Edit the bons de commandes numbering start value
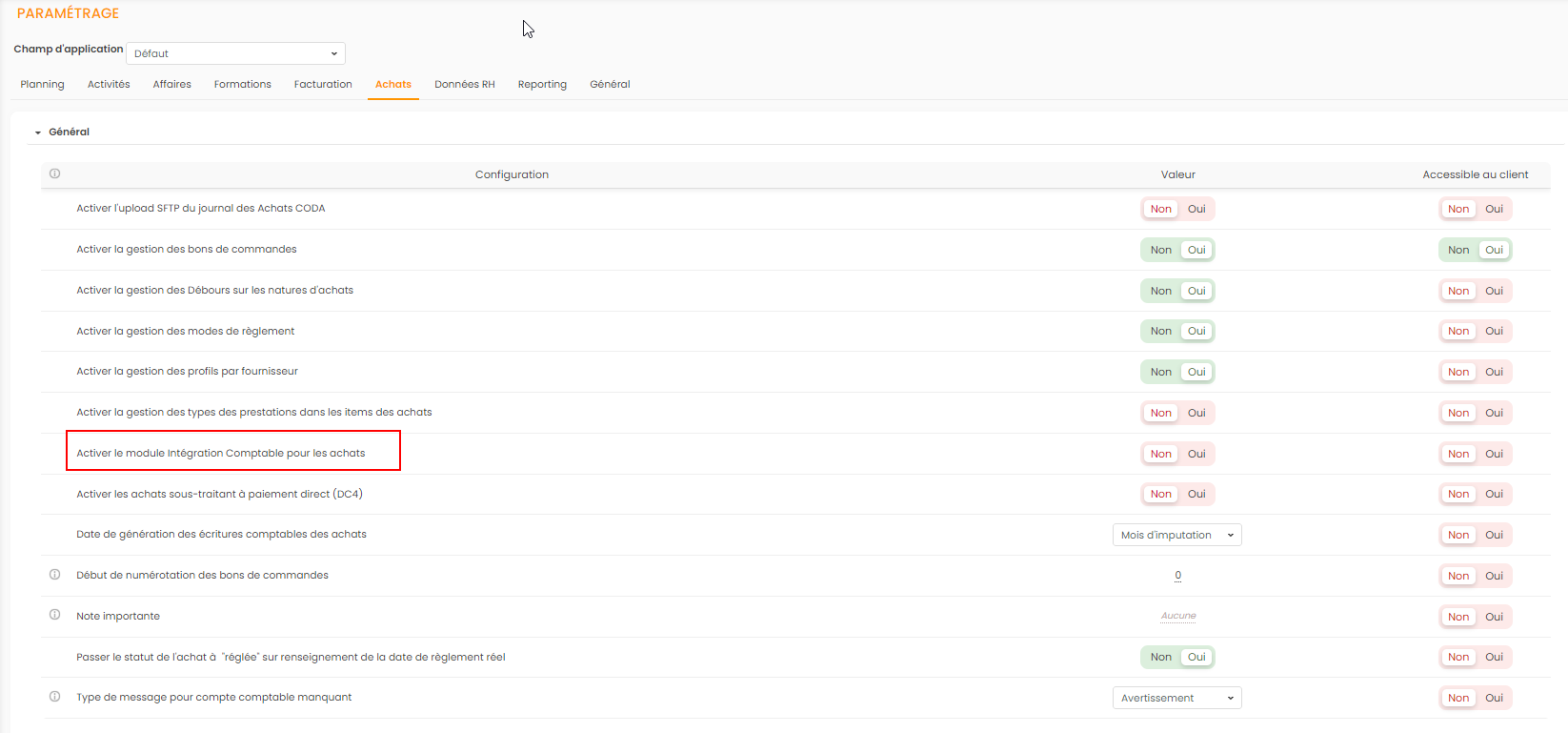This screenshot has width=1568, height=733. (1177, 575)
